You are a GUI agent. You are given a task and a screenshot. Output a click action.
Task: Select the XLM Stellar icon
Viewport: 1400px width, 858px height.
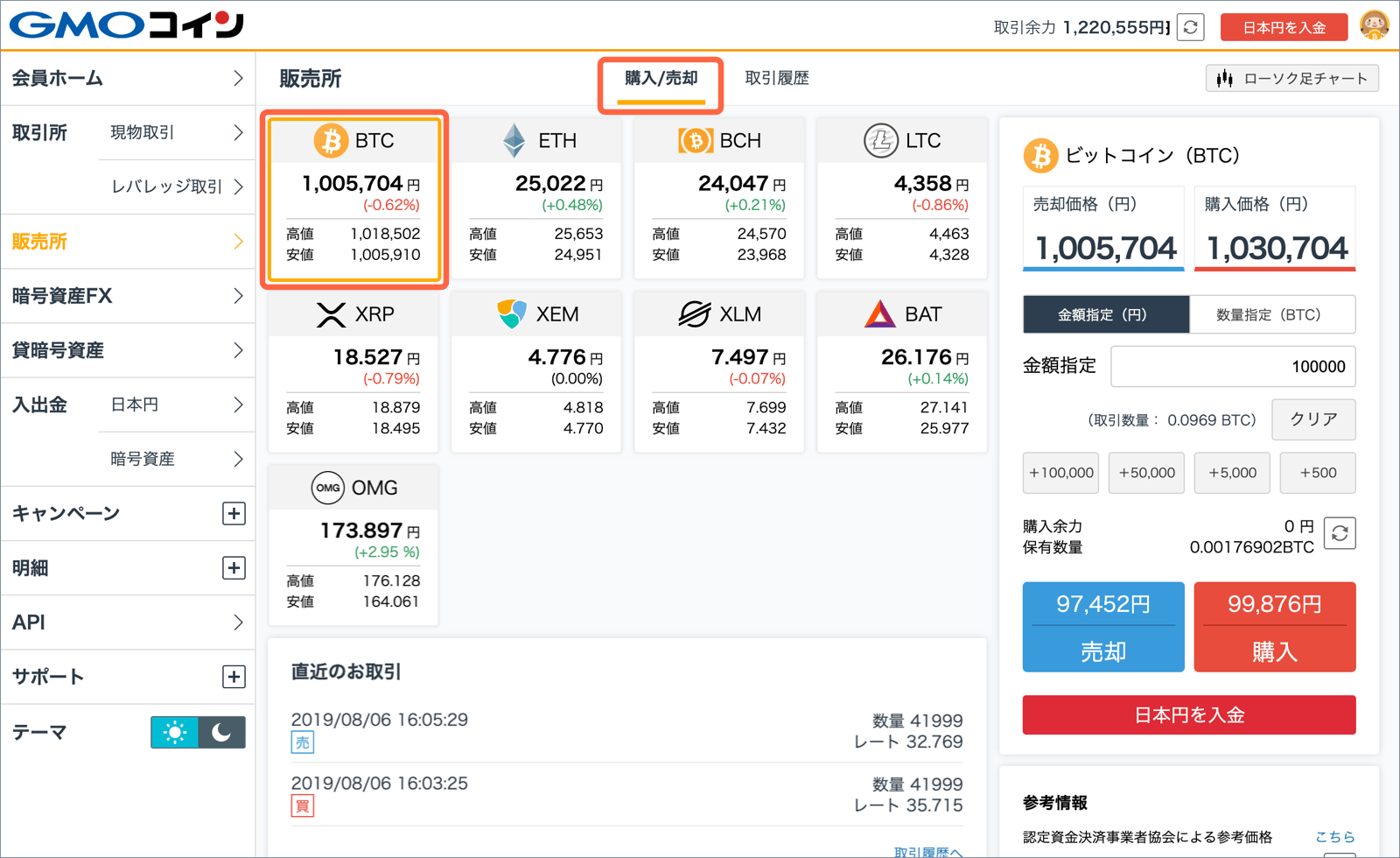point(695,313)
